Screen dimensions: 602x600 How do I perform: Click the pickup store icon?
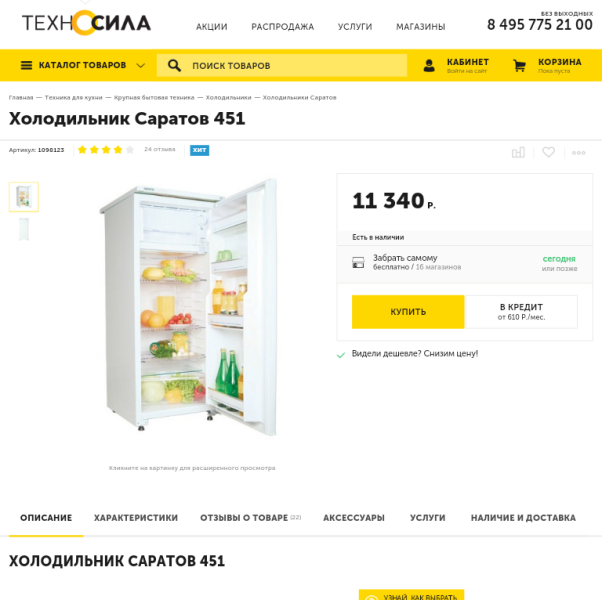[x=358, y=263]
